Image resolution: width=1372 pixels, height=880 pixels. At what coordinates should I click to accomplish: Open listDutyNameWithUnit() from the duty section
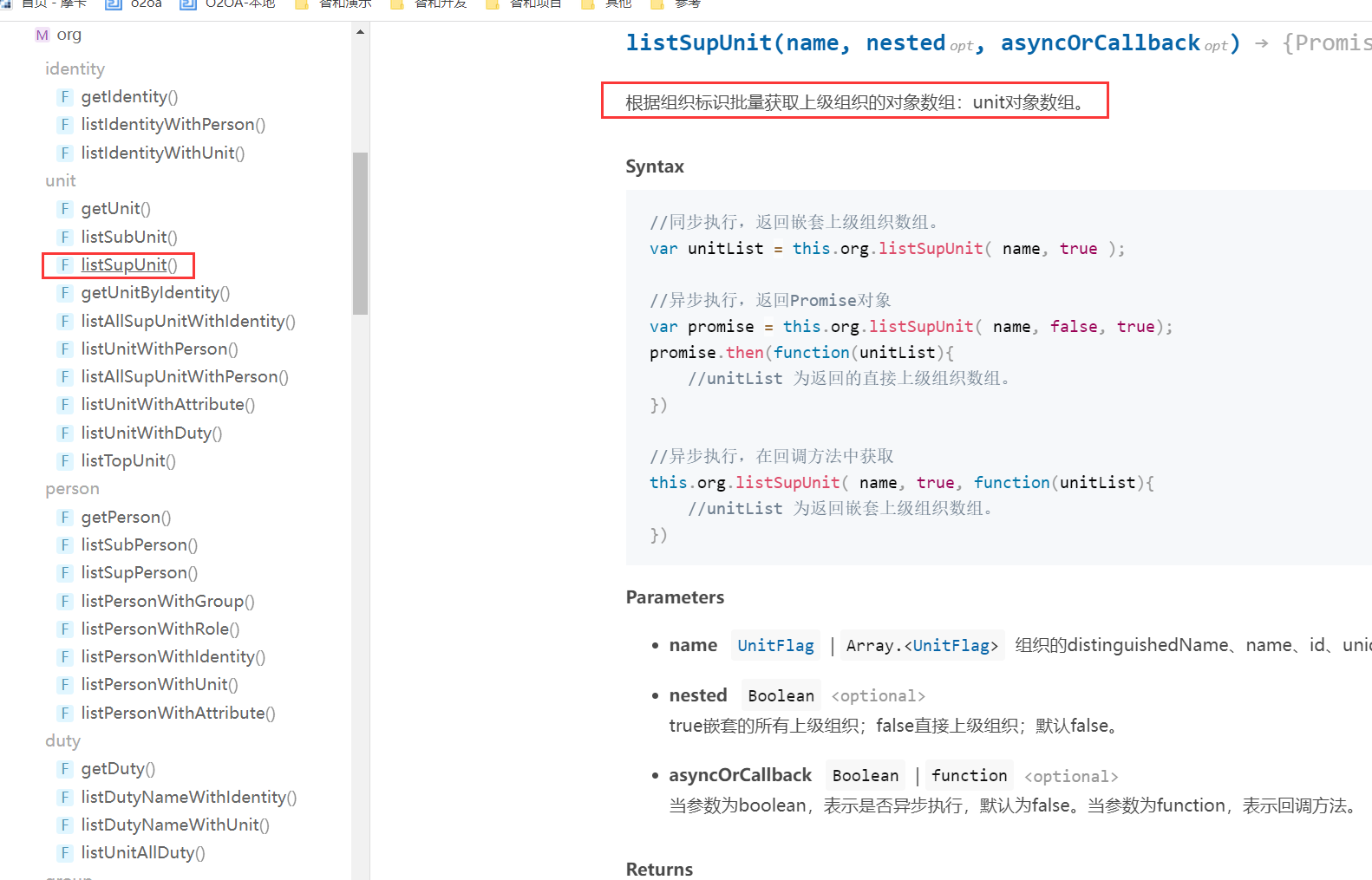tap(175, 825)
